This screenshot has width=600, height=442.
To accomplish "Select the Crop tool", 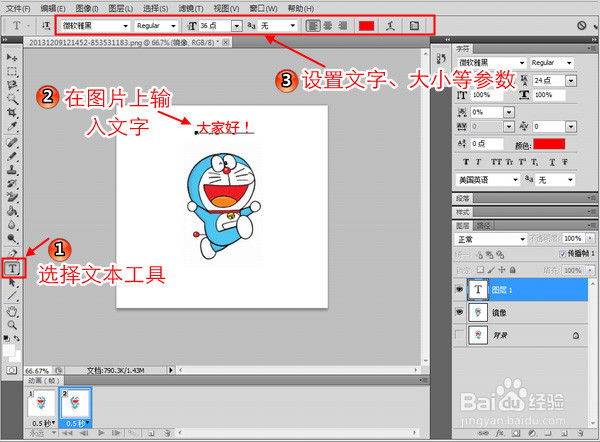I will [12, 113].
